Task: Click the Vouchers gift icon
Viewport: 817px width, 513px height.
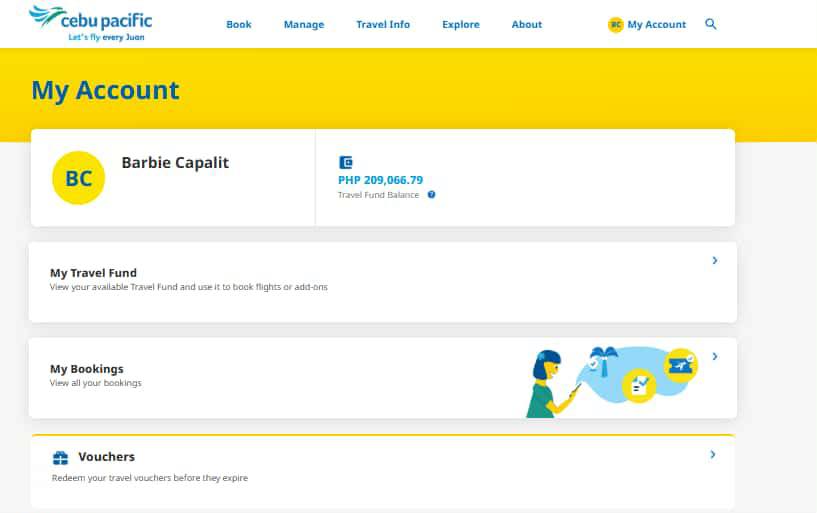Action: click(60, 458)
